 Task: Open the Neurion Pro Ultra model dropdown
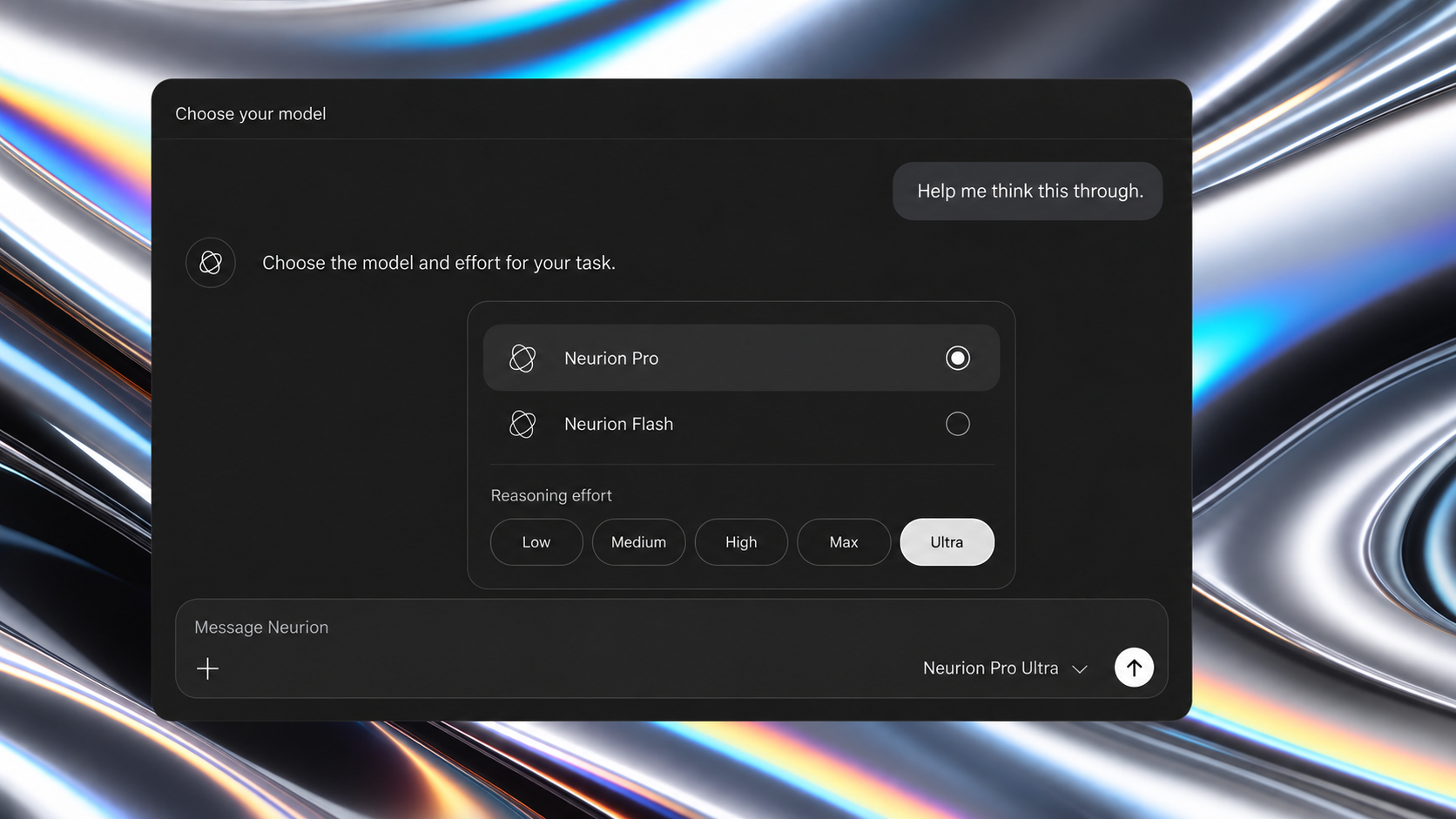[x=1005, y=668]
